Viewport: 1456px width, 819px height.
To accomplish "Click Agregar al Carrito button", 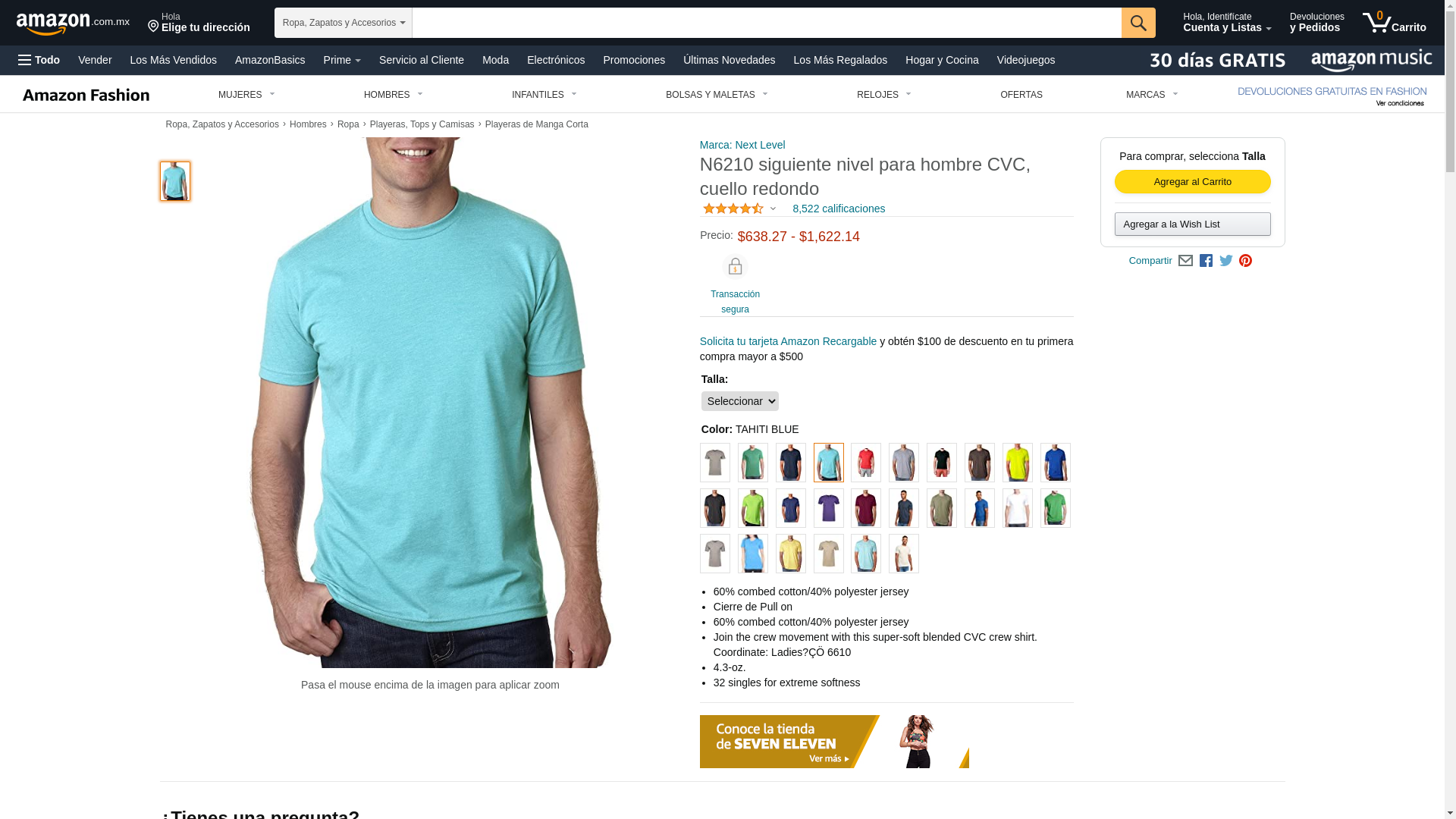I will 1192,182.
